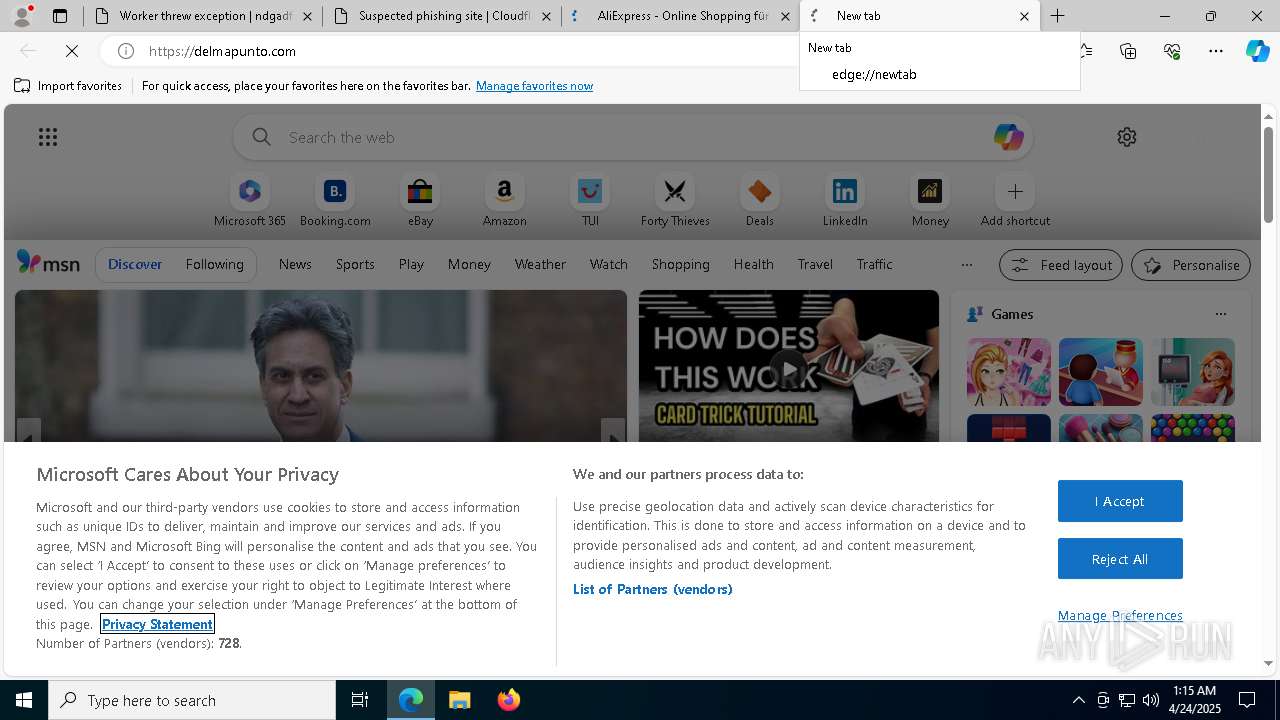Screen dimensions: 1280x720
Task: Open page settings gear icon
Action: pos(1127,137)
